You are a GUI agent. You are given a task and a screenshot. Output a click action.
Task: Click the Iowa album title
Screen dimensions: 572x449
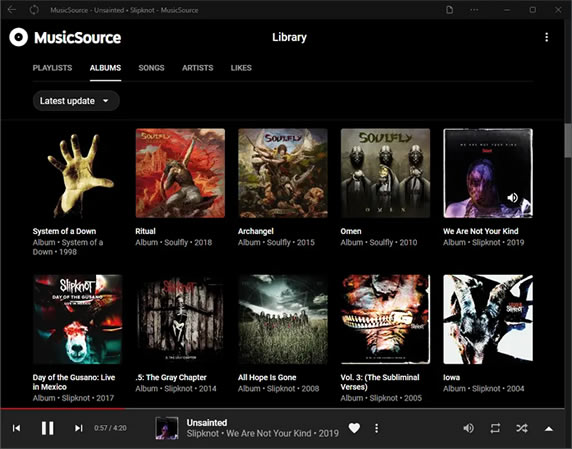(451, 378)
